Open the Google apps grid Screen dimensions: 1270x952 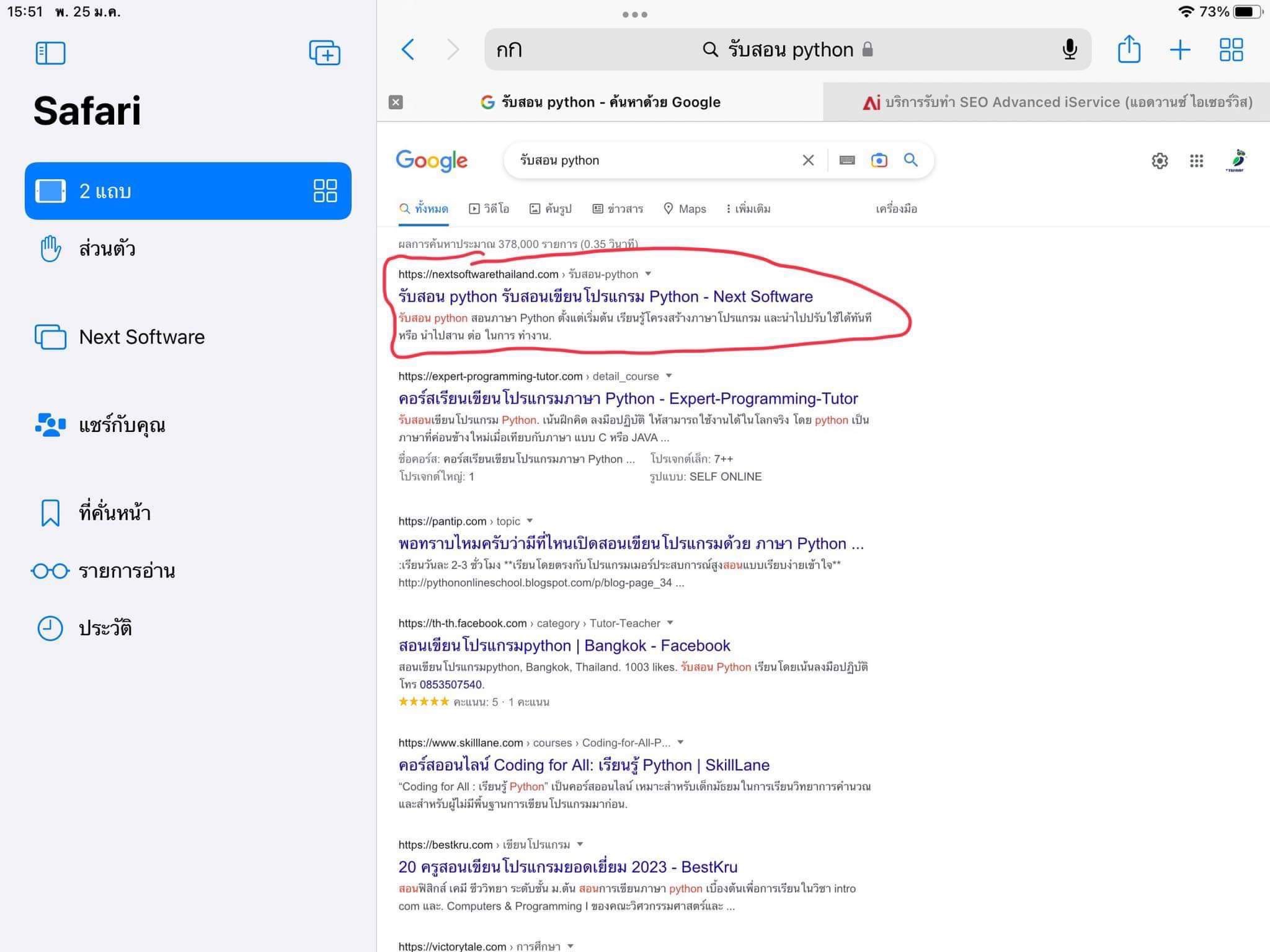1196,161
